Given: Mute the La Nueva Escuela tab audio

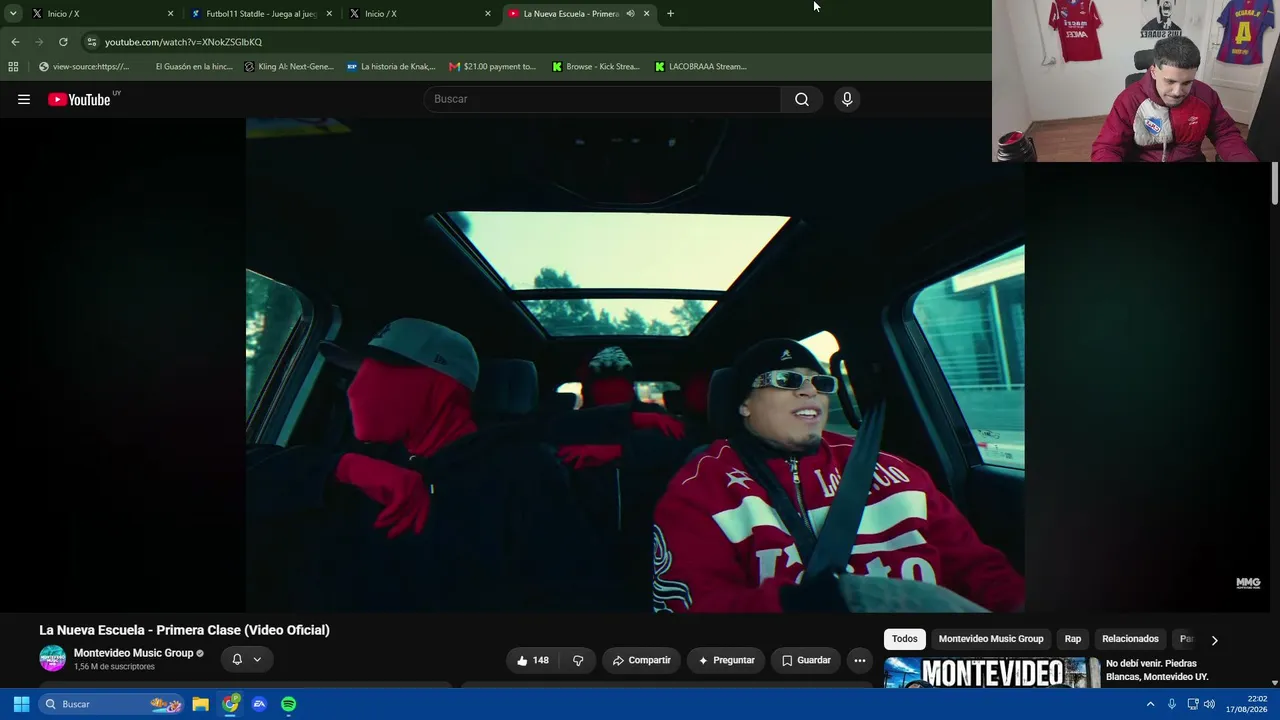Looking at the screenshot, I should click(x=630, y=14).
